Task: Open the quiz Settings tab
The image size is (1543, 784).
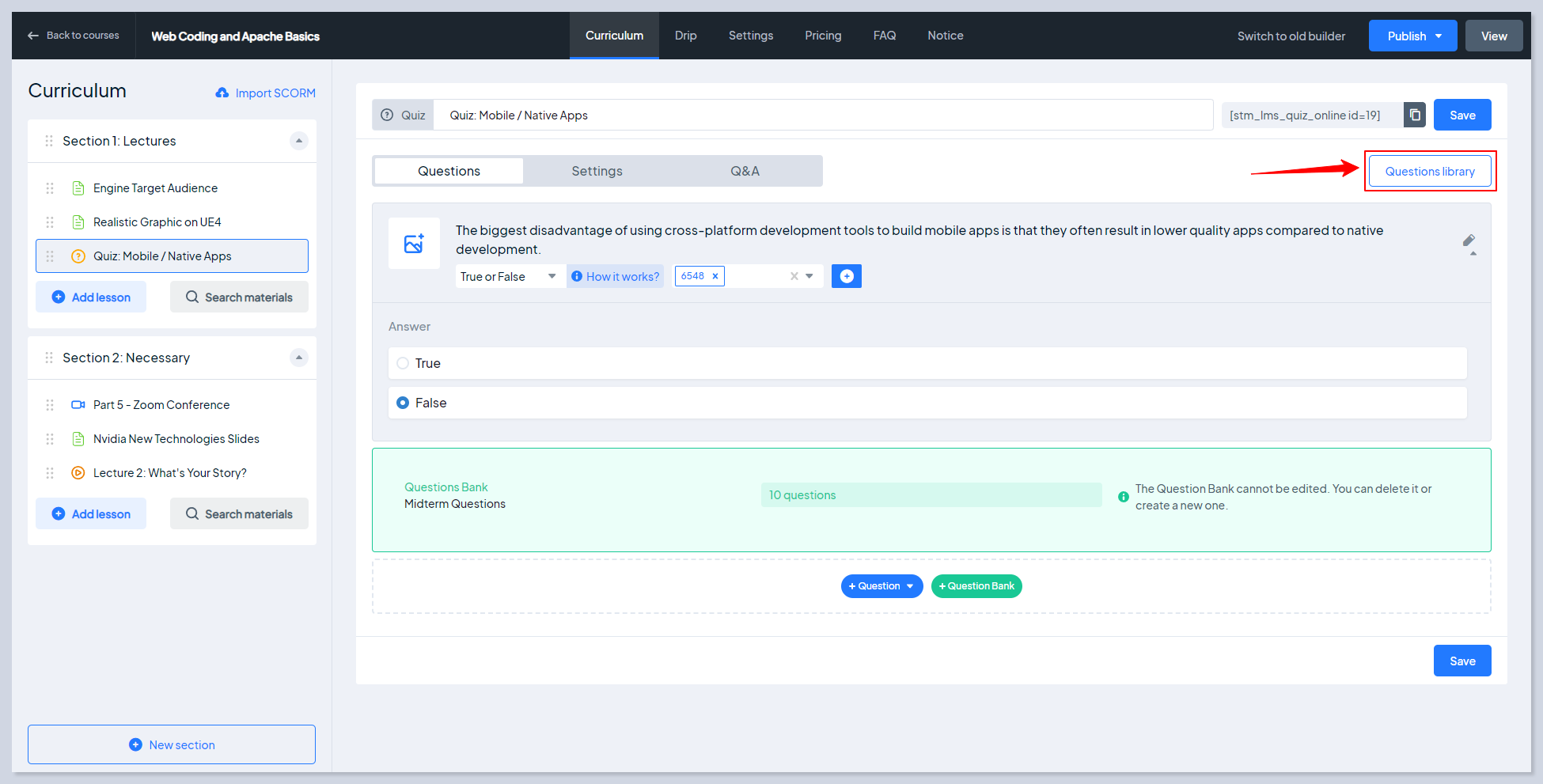Action: tap(597, 171)
